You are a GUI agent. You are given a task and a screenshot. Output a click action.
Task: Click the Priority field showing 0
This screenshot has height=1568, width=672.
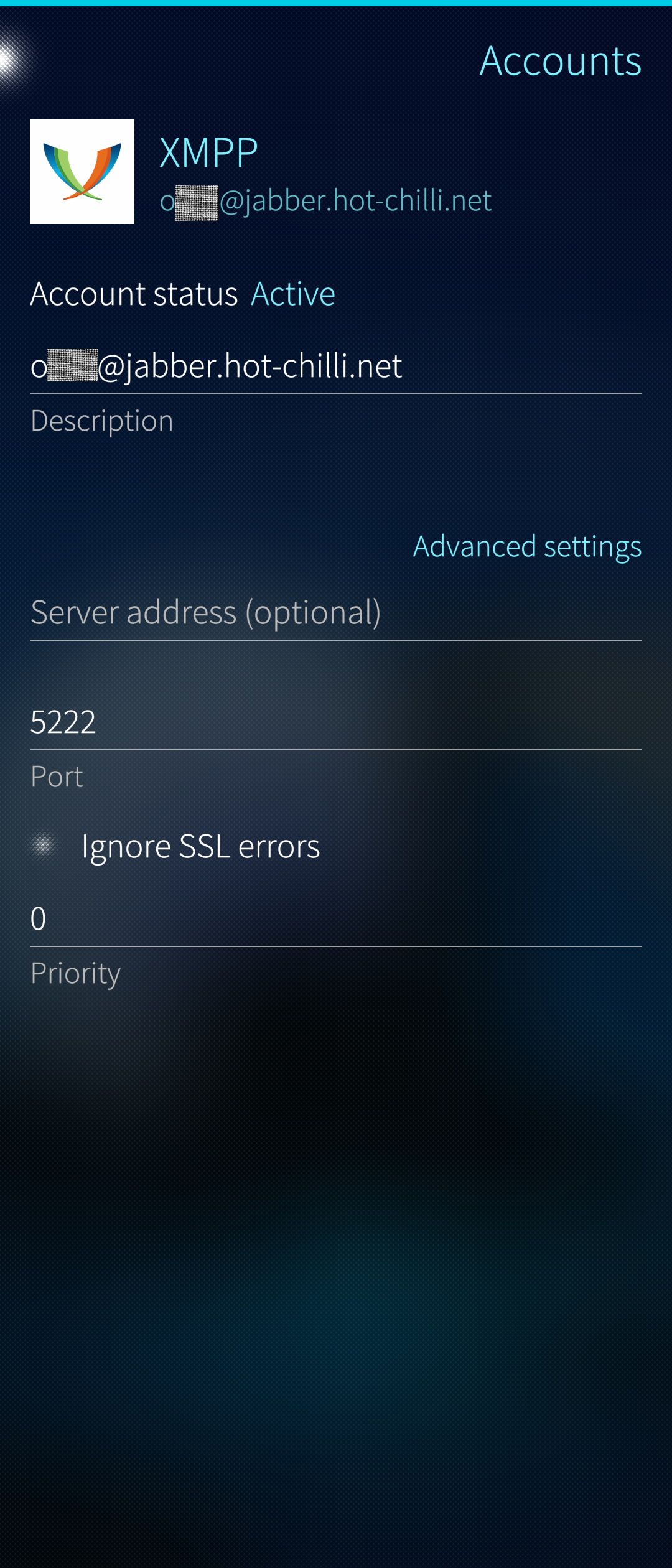click(x=336, y=919)
